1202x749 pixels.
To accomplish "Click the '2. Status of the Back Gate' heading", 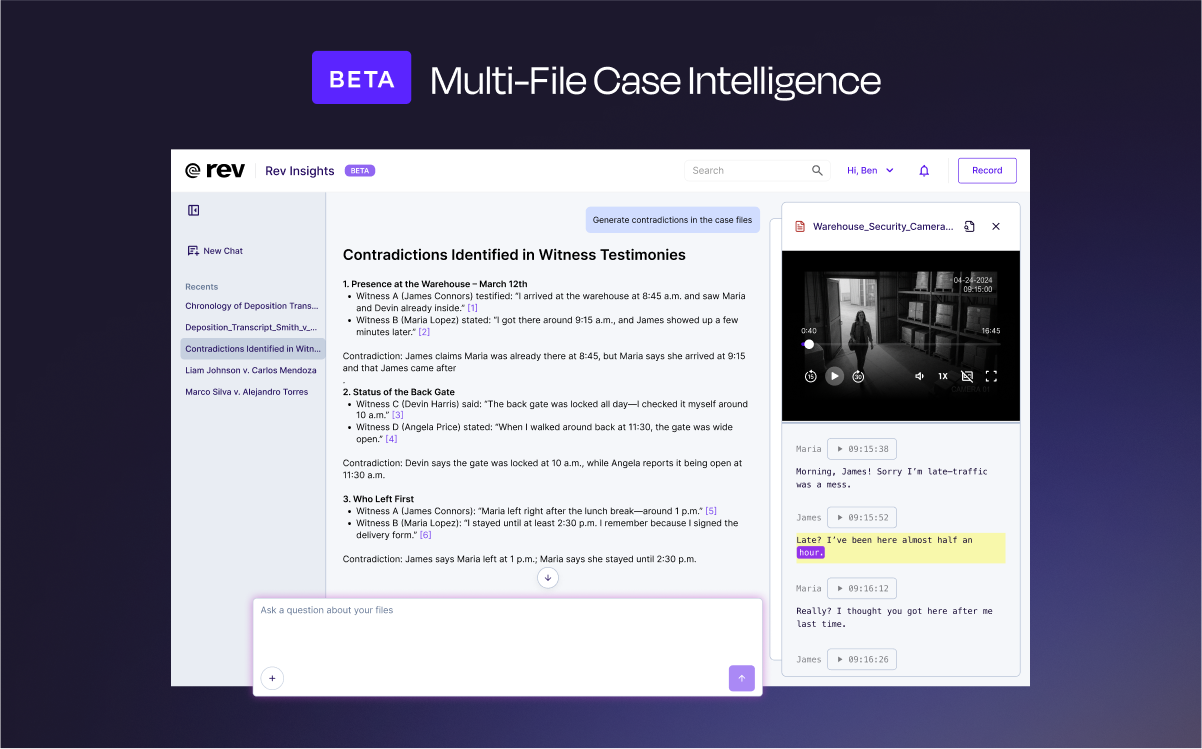I will pyautogui.click(x=399, y=392).
